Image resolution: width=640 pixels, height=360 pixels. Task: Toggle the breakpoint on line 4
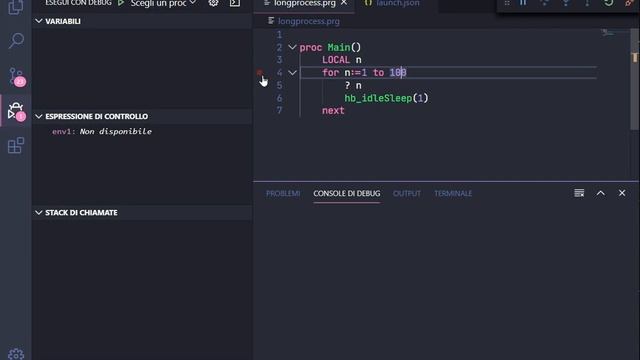(260, 73)
